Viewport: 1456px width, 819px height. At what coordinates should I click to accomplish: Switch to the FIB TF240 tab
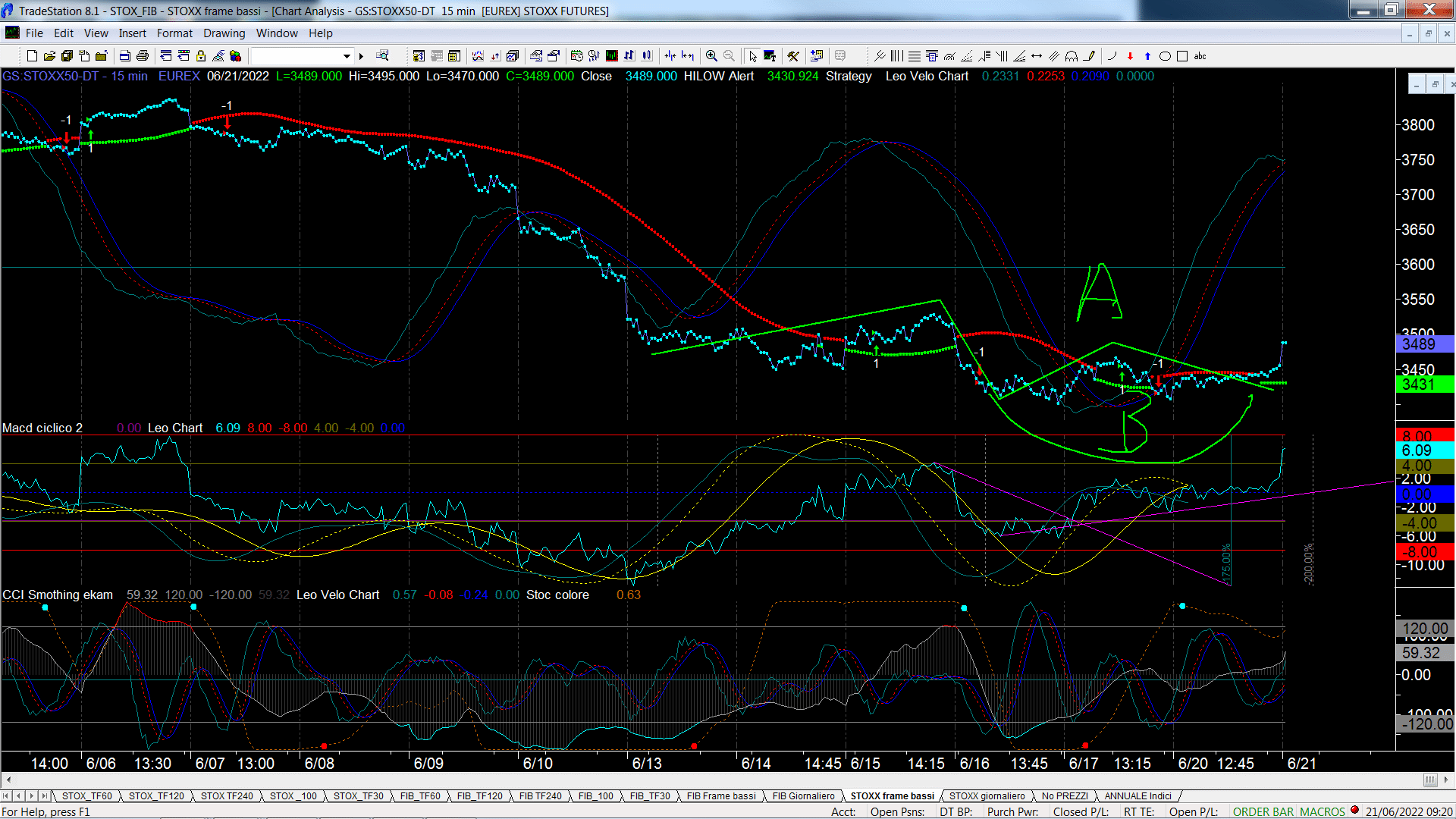[540, 795]
